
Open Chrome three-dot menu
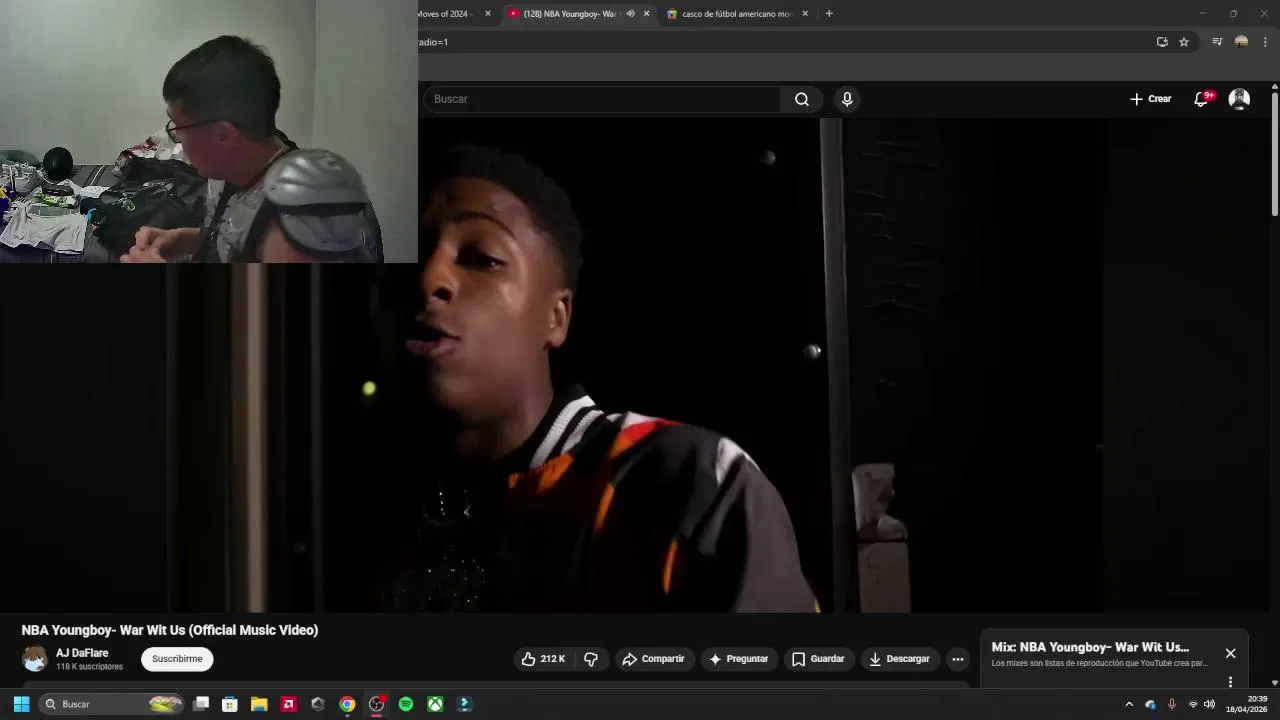pyautogui.click(x=1265, y=42)
